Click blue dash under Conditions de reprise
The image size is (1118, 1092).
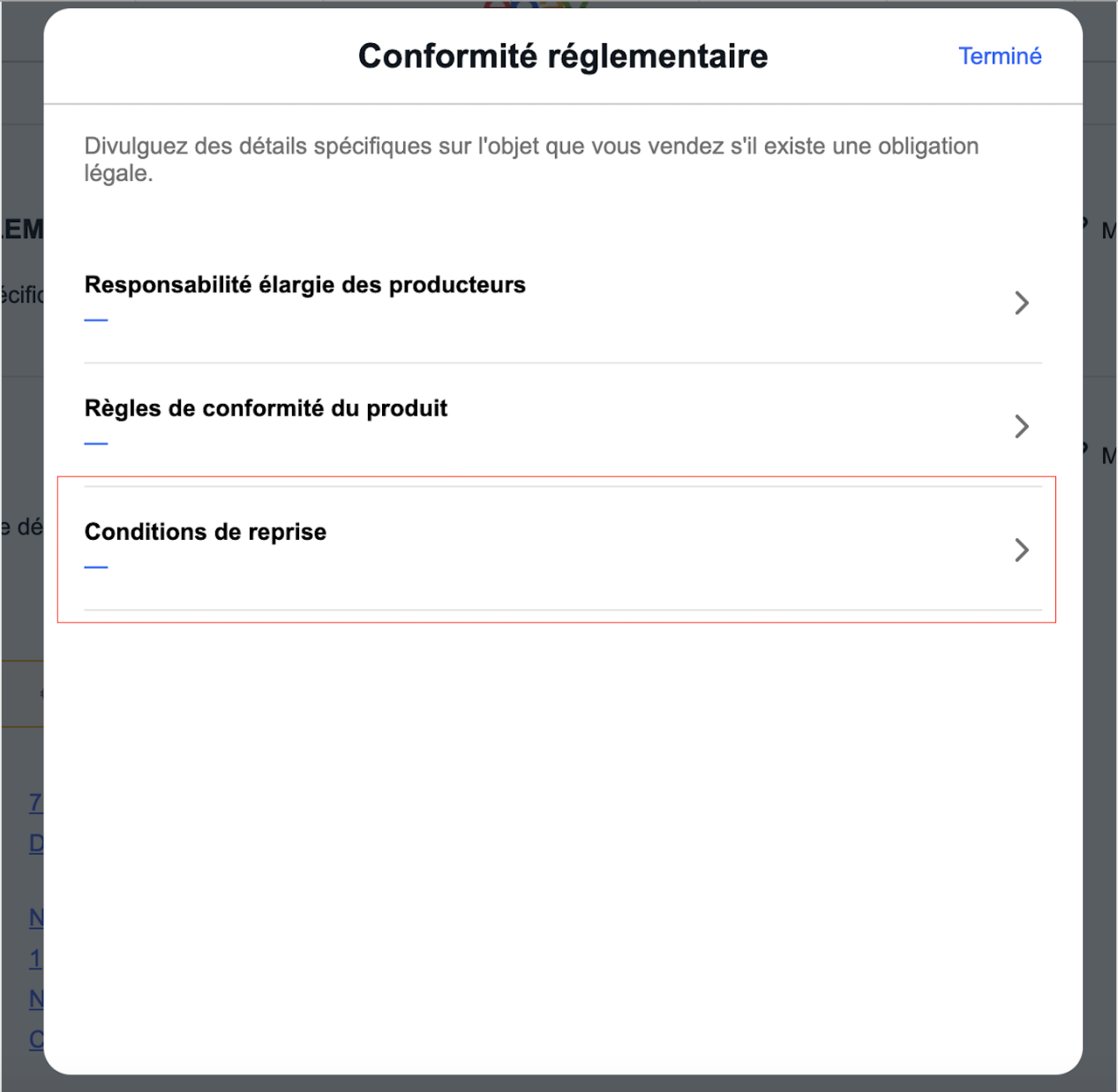coord(96,567)
